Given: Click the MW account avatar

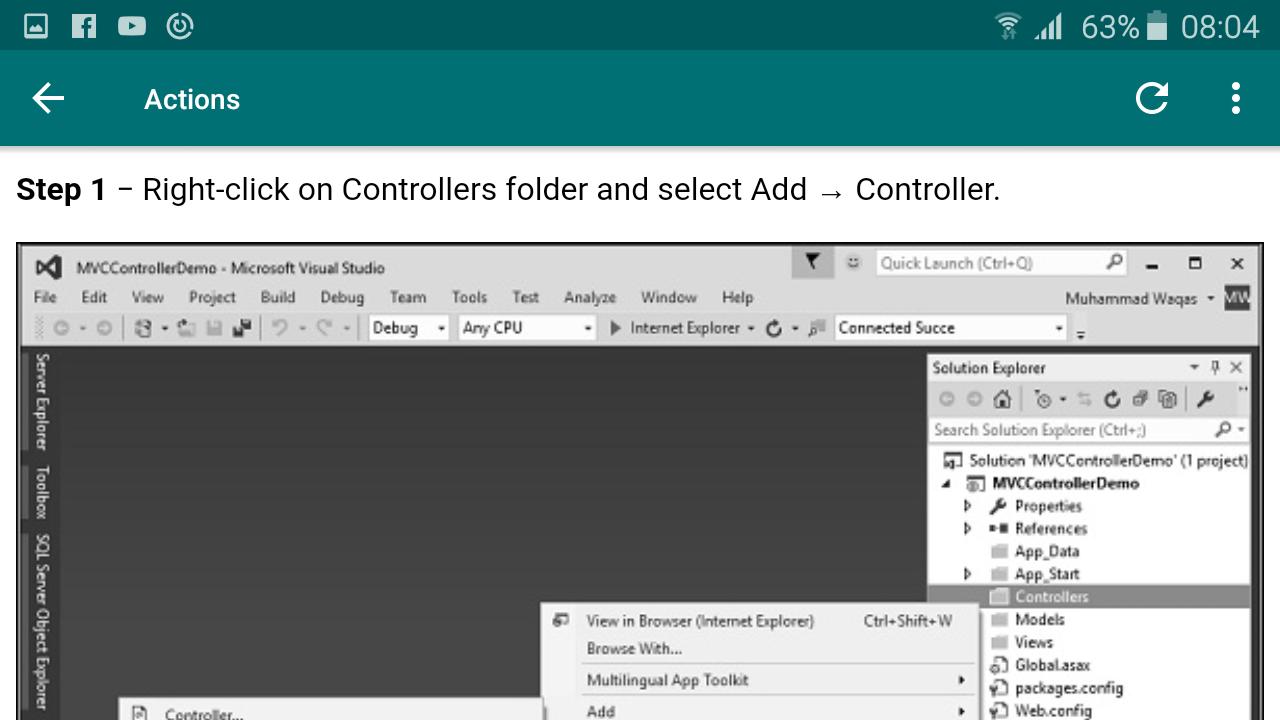Looking at the screenshot, I should (x=1237, y=297).
